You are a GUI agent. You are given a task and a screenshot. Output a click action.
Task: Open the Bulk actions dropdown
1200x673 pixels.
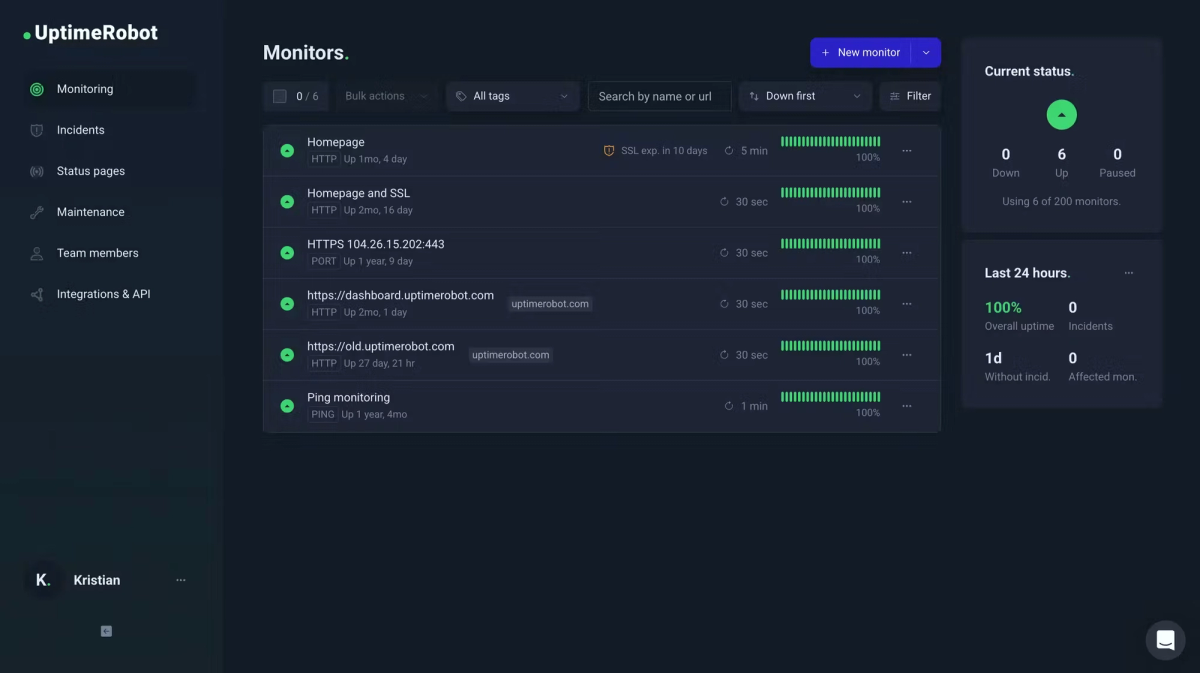[x=386, y=96]
